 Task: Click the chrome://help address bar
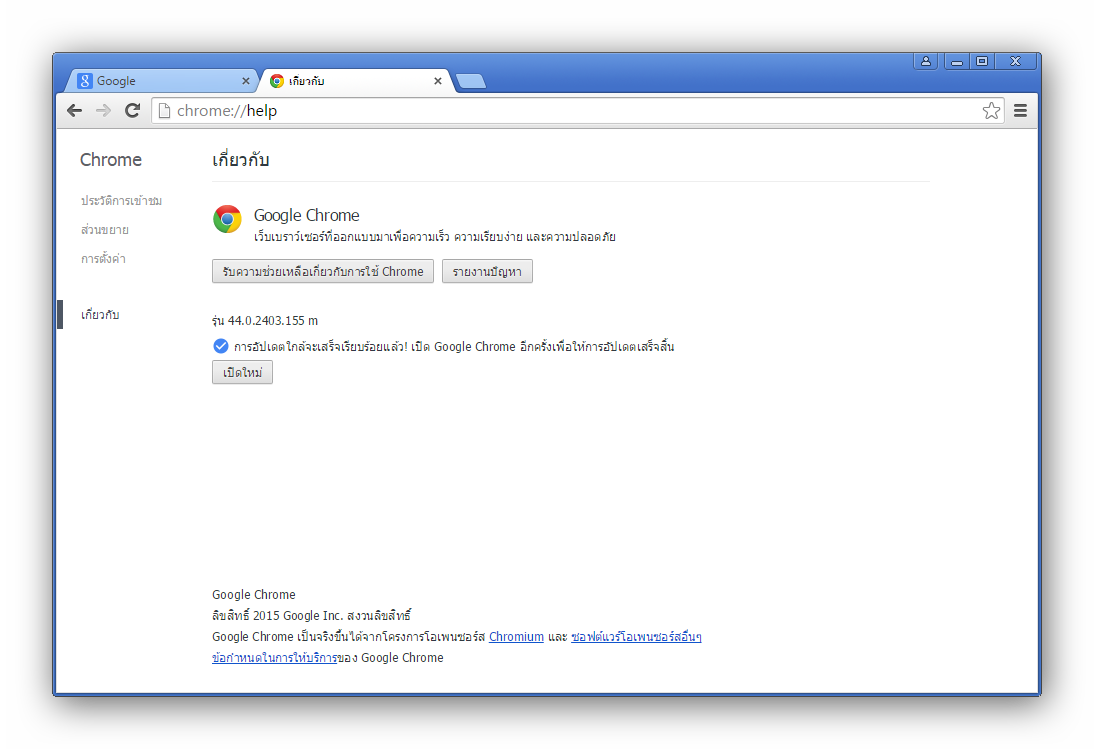coord(578,111)
